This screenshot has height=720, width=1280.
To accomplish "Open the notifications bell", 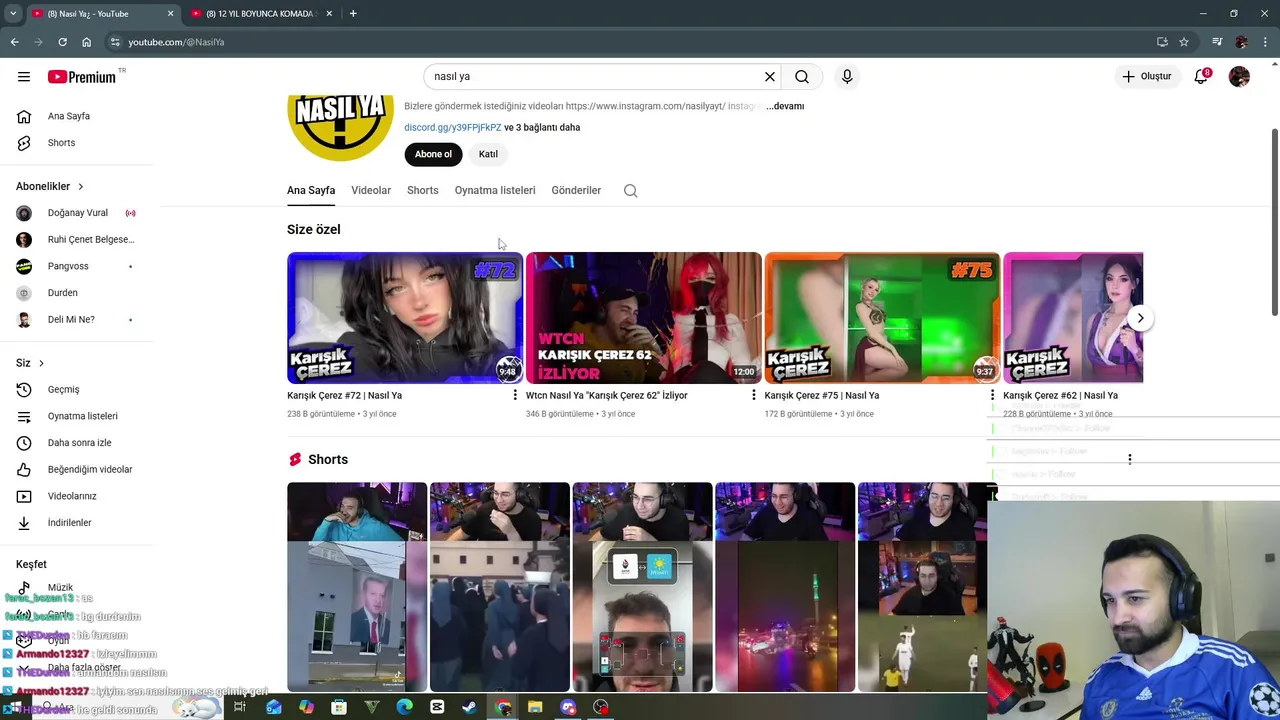I will coord(1201,77).
